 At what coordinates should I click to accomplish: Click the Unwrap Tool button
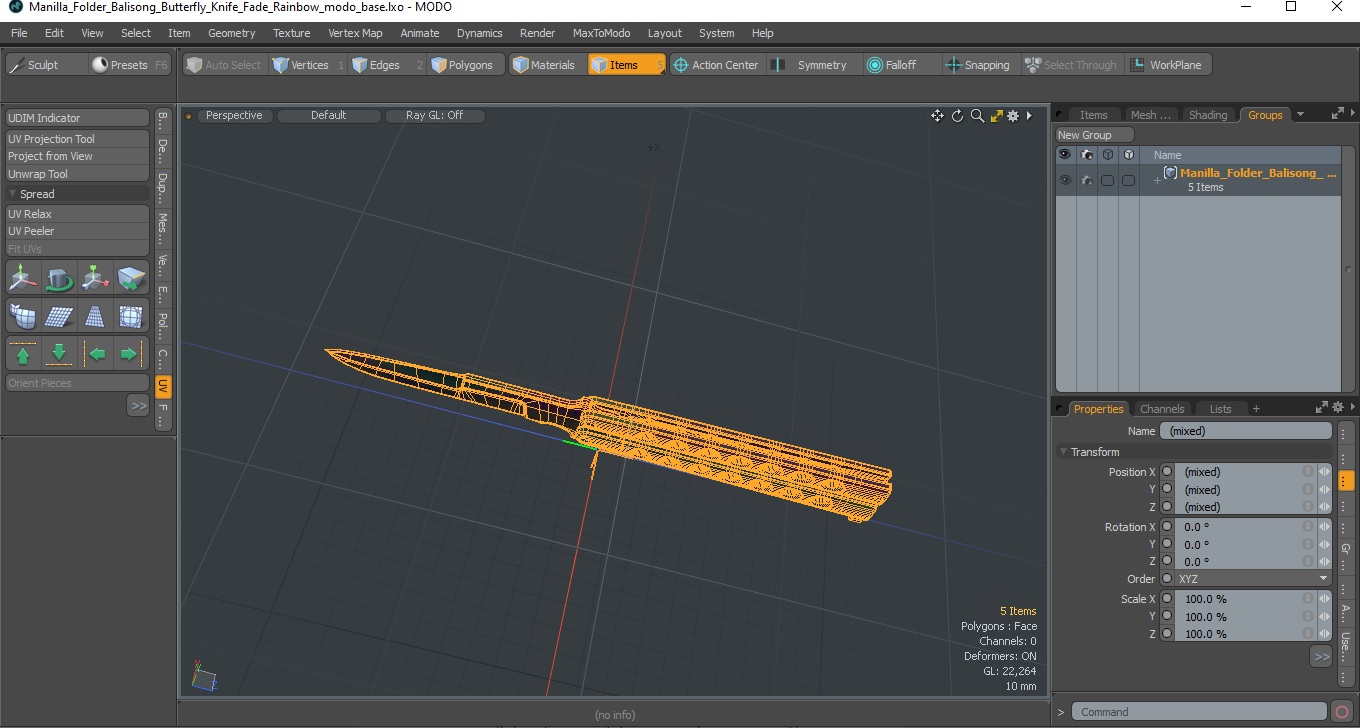click(77, 174)
